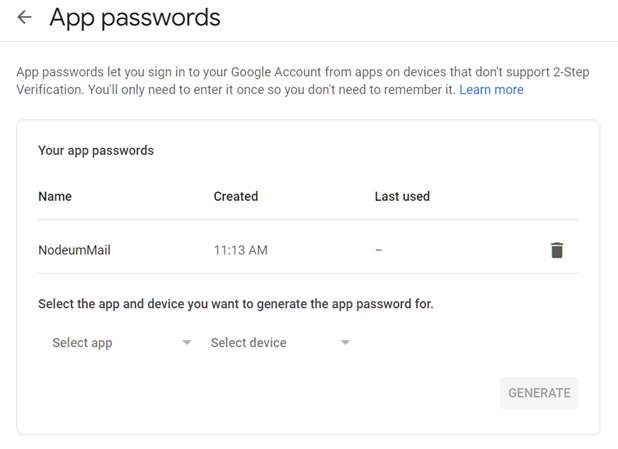Click the generate app password instruction text
Viewport: 618px width, 449px height.
pos(236,304)
